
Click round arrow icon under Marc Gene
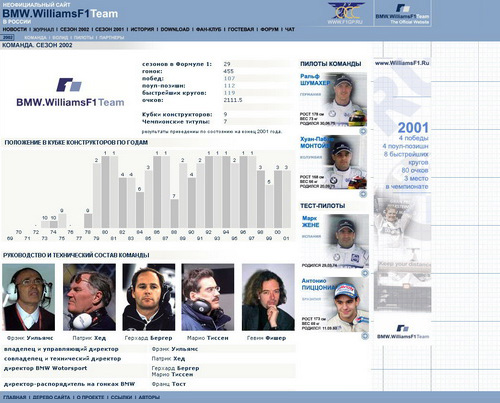[365, 273]
